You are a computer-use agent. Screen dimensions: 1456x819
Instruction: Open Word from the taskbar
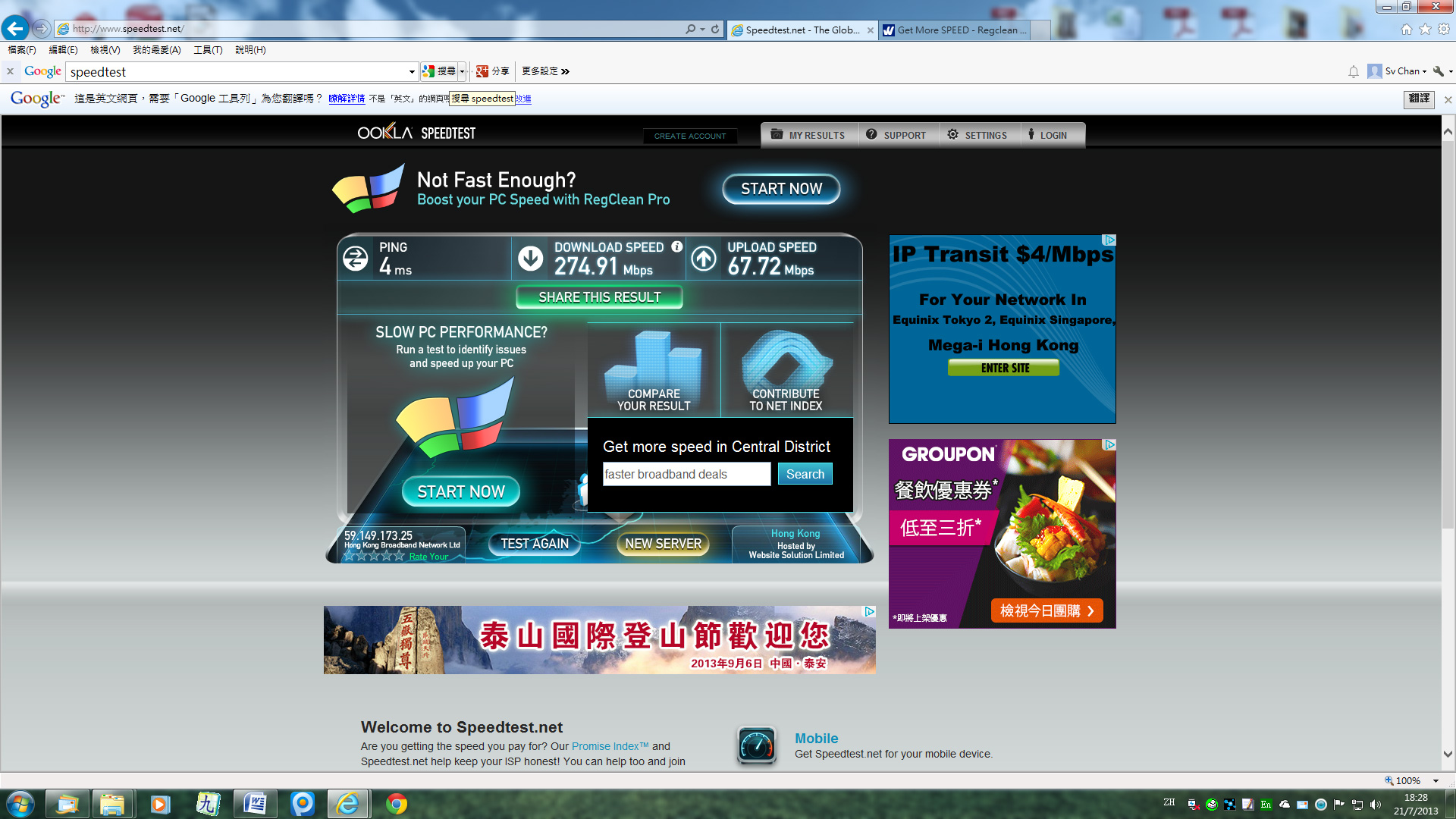tap(255, 804)
